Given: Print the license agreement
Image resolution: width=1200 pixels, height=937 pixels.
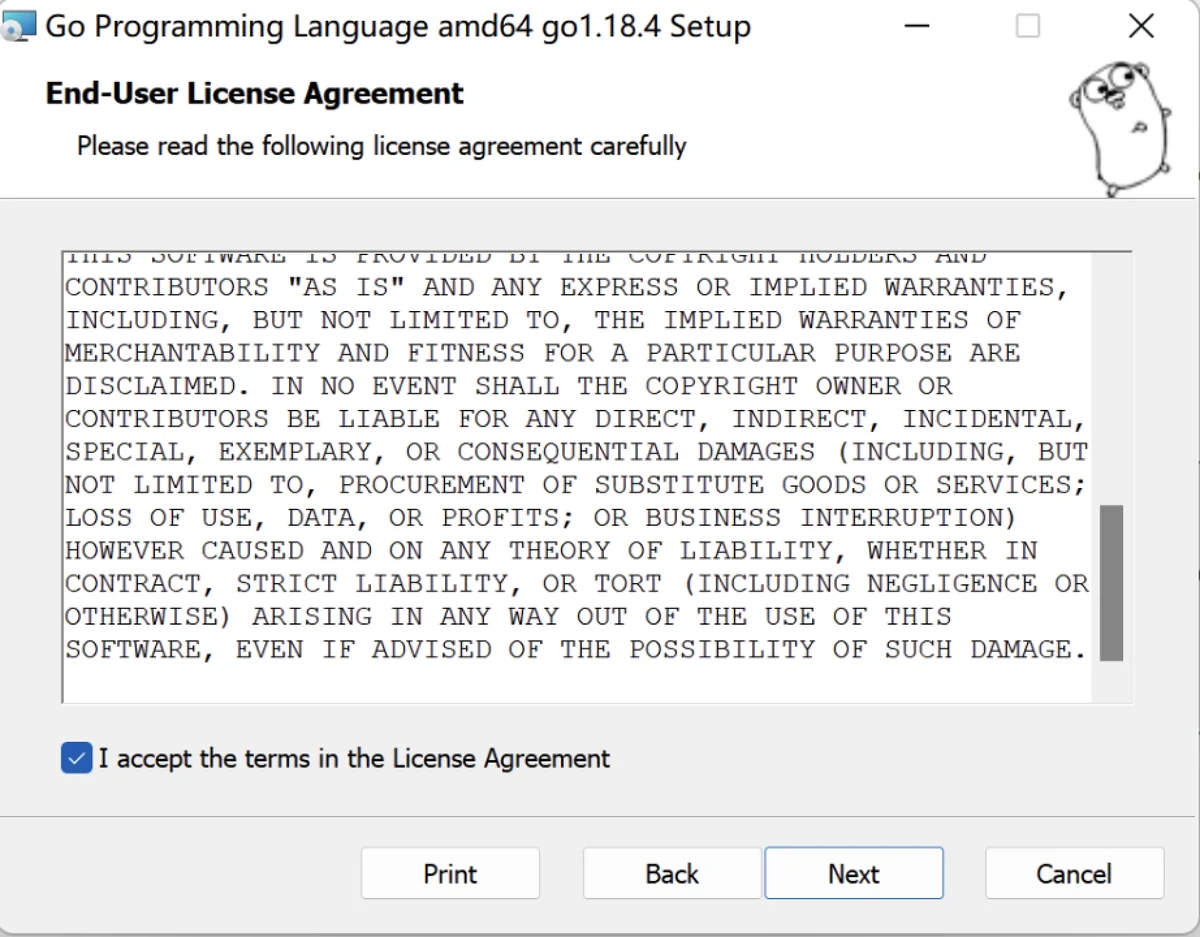Looking at the screenshot, I should pyautogui.click(x=450, y=874).
